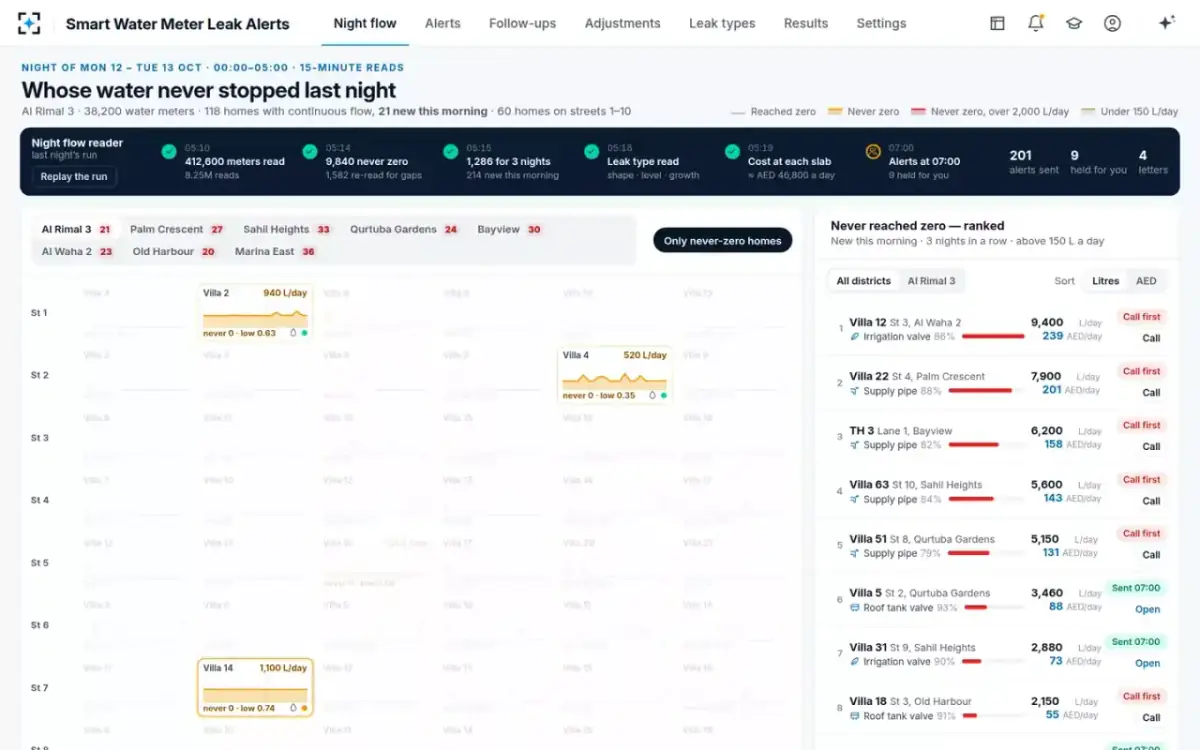
Task: Click the green check beside Cost at each slab
Action: pos(732,152)
